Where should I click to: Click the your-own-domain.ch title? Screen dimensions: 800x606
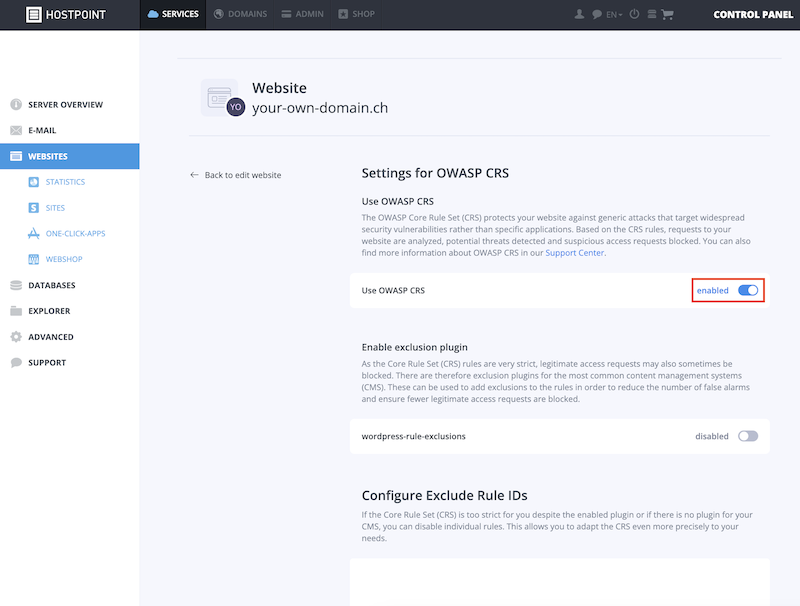point(320,108)
